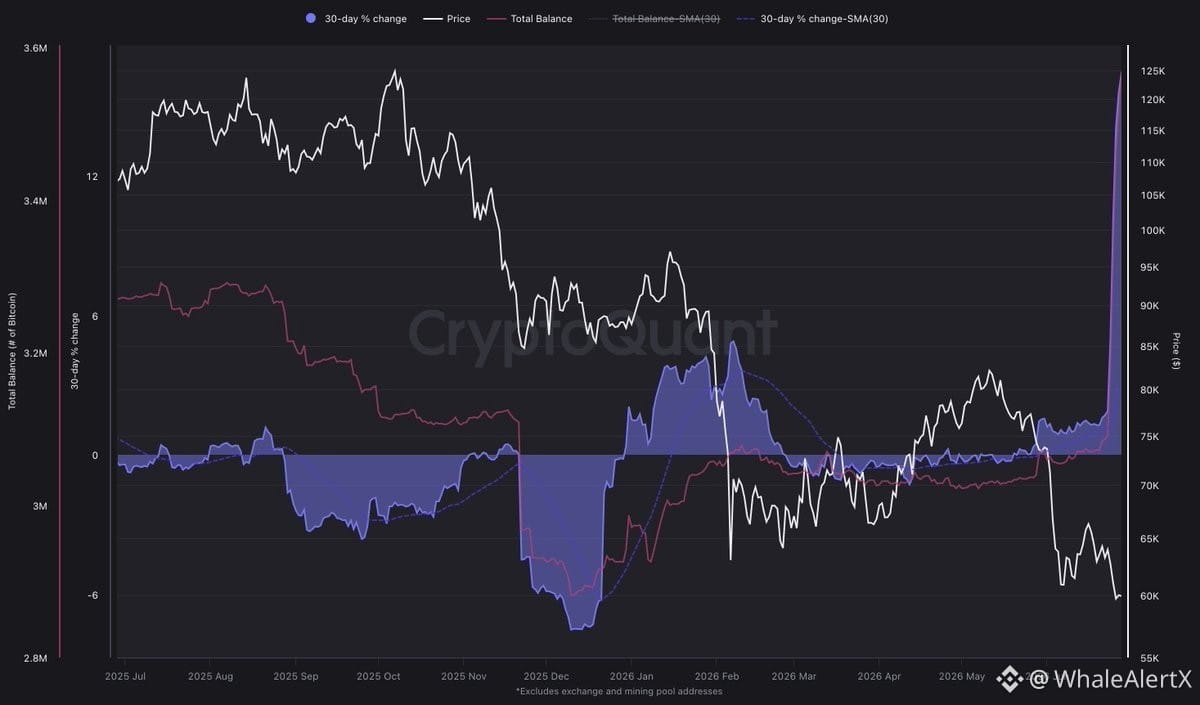Select the 2025 Aug x-axis label
The height and width of the screenshot is (705, 1200).
click(210, 677)
